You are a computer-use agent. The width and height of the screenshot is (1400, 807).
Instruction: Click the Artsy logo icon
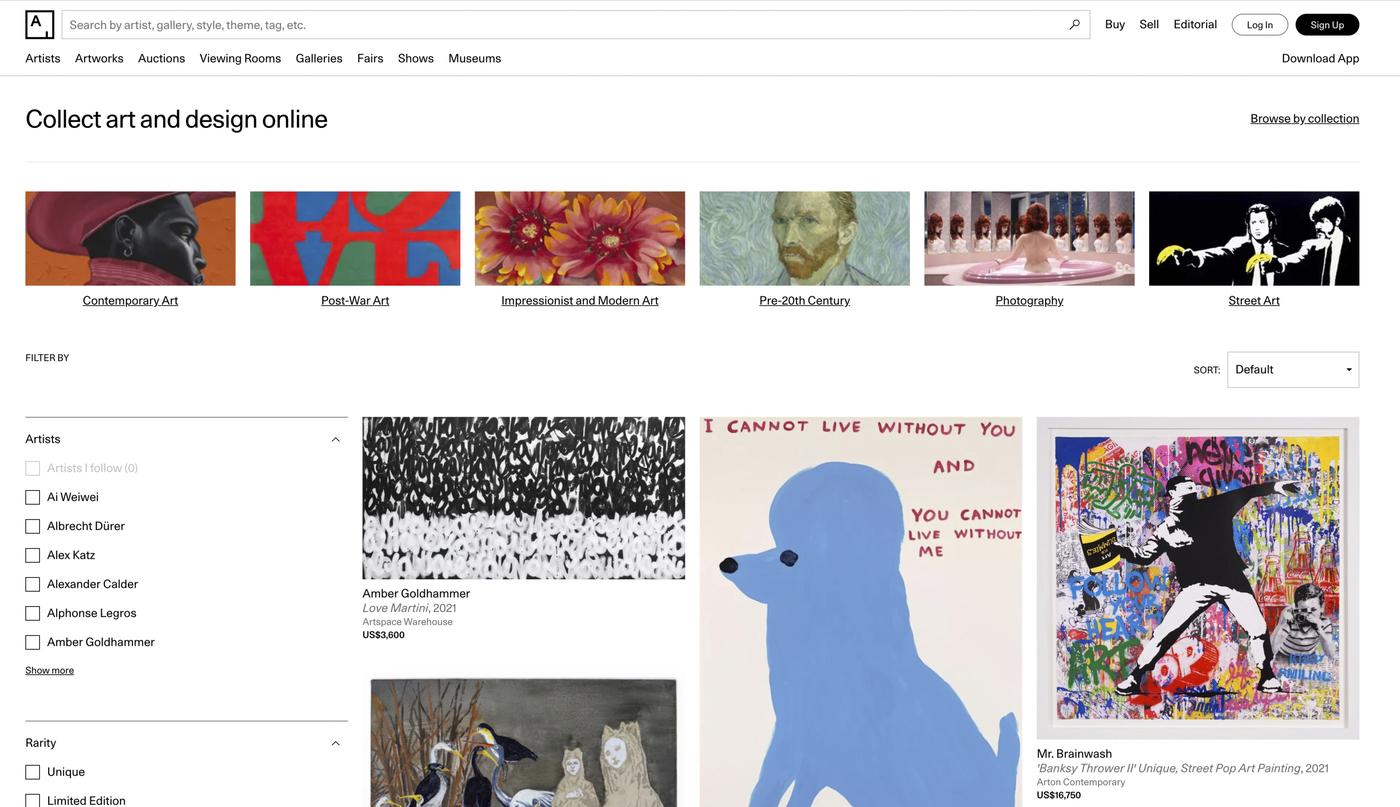click(39, 24)
